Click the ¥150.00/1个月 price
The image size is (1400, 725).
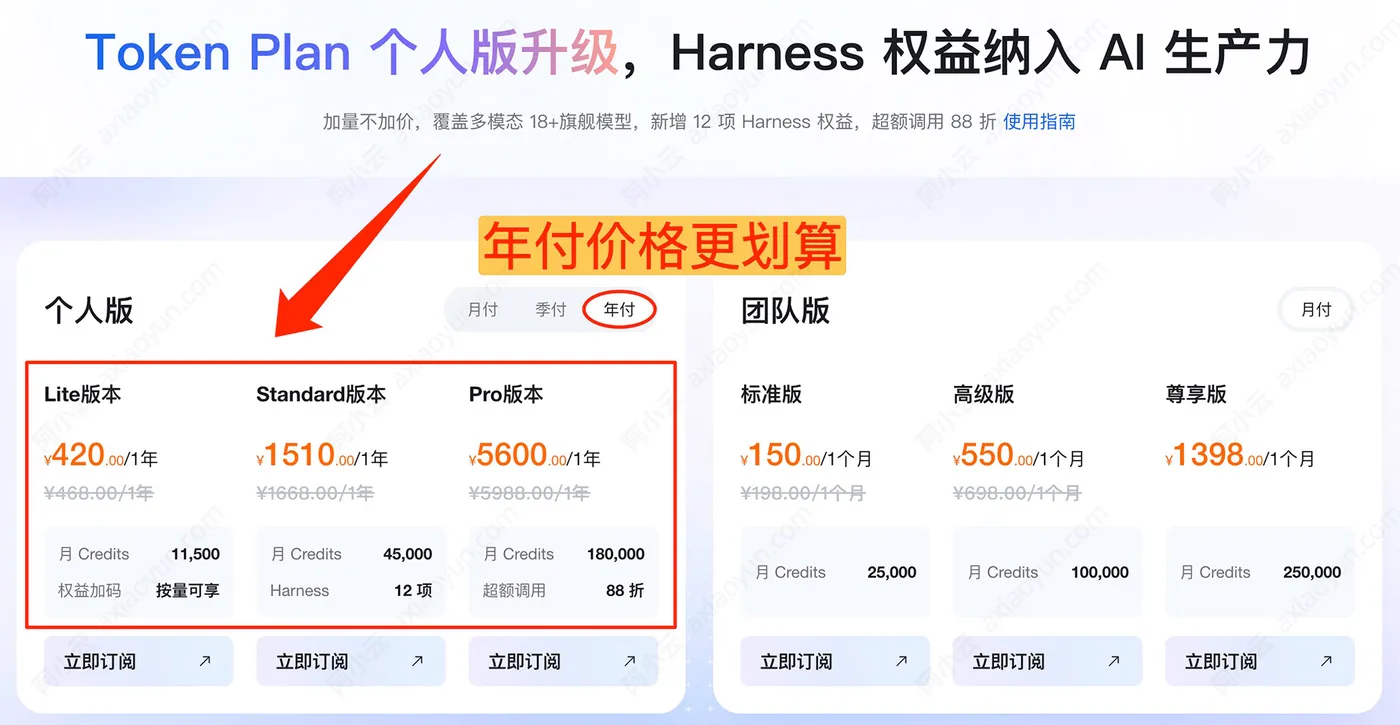click(x=807, y=456)
